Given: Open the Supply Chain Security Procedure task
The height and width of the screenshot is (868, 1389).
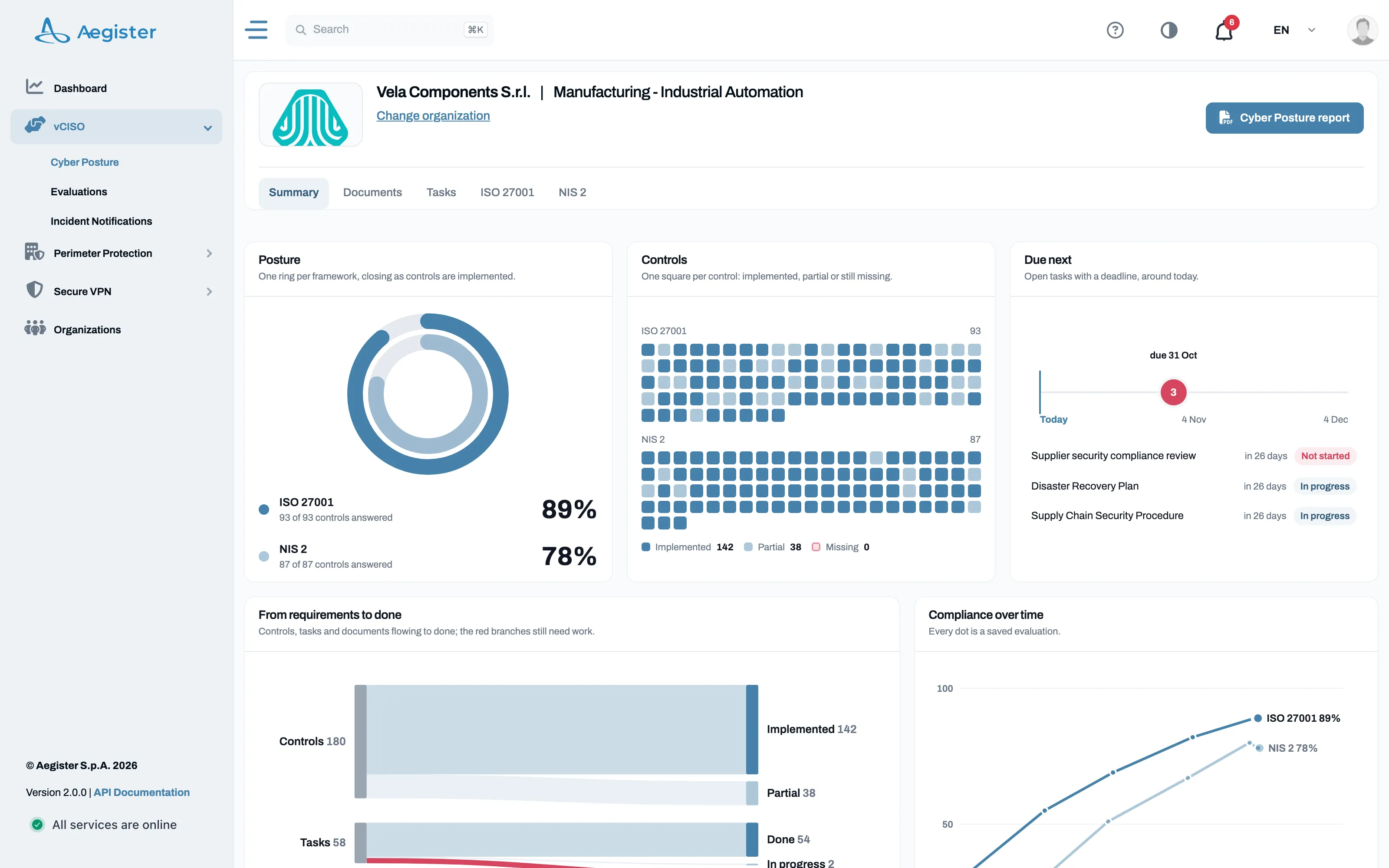Looking at the screenshot, I should [1107, 516].
